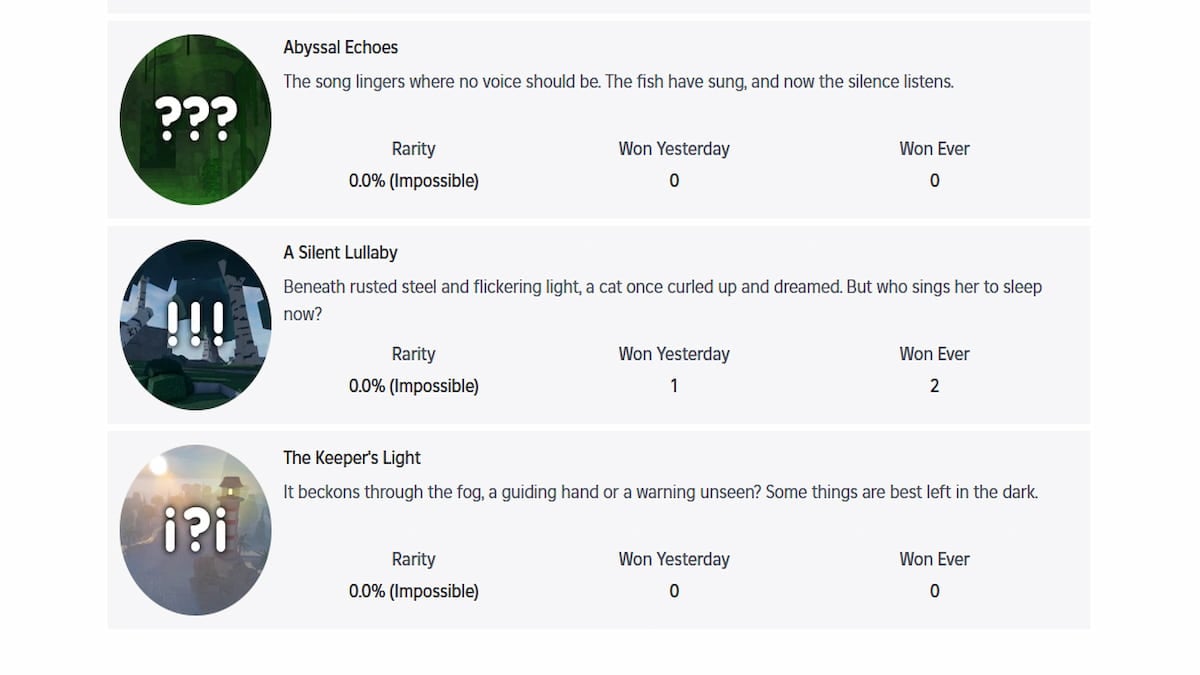
Task: Select A Silent Lullaby rarity value
Action: tap(413, 386)
